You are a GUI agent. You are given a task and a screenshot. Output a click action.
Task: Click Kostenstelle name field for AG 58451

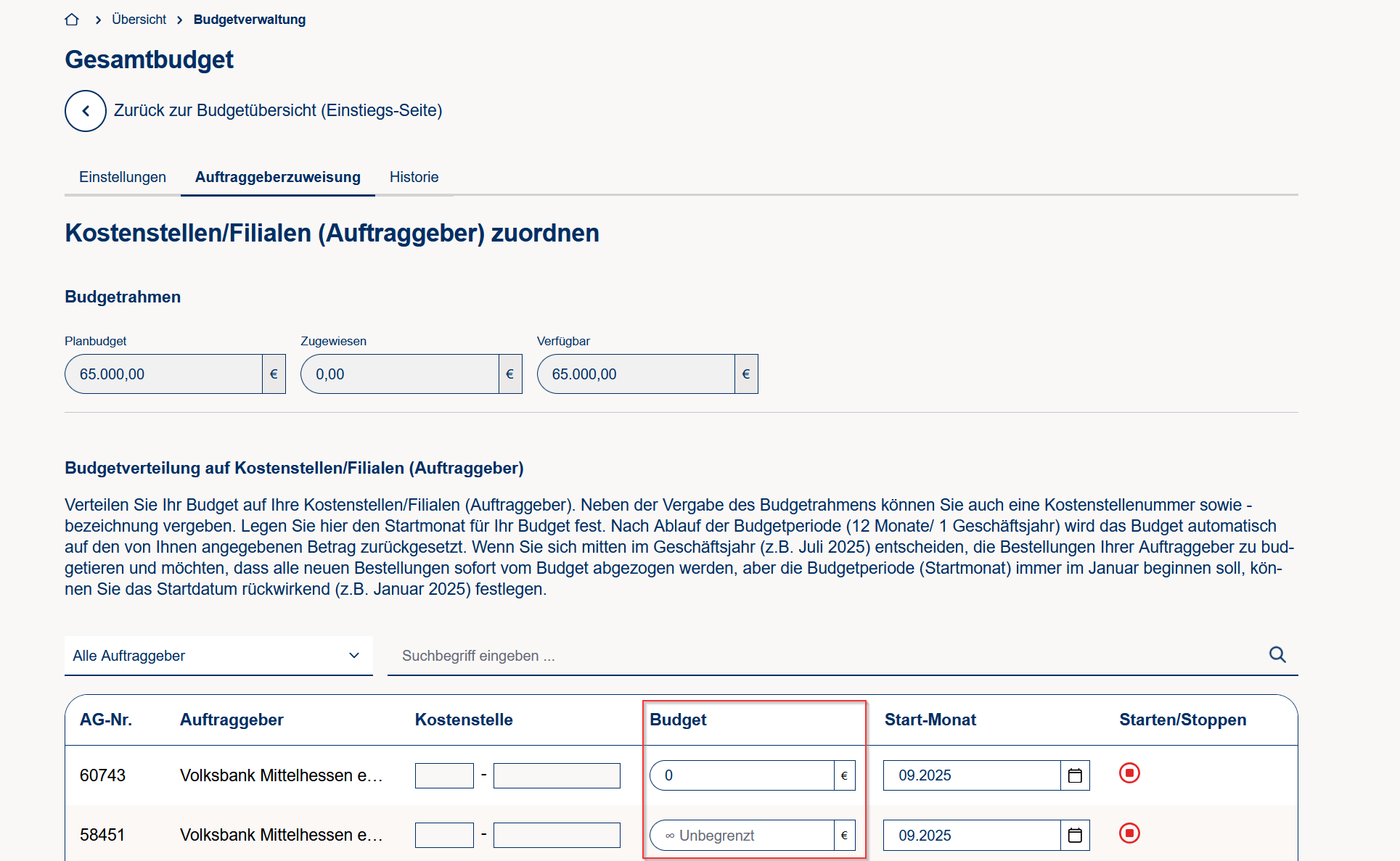coord(557,836)
